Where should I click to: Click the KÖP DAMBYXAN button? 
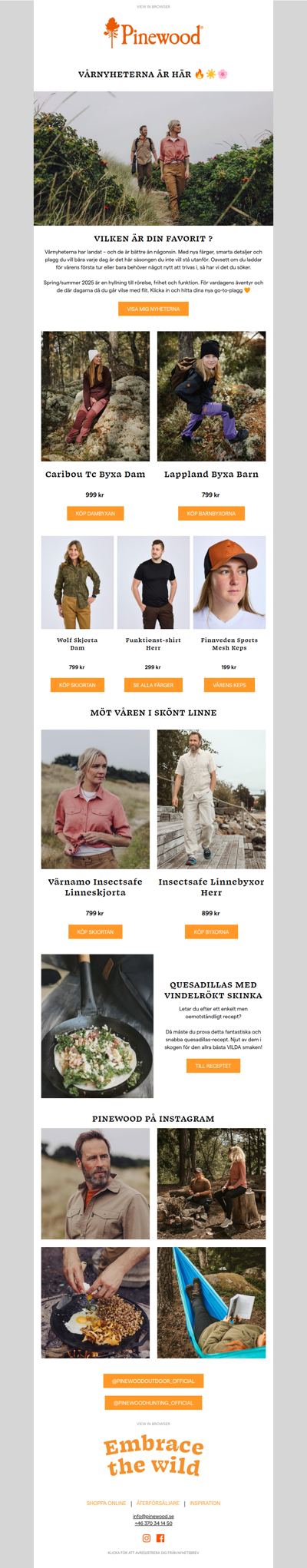[95, 513]
